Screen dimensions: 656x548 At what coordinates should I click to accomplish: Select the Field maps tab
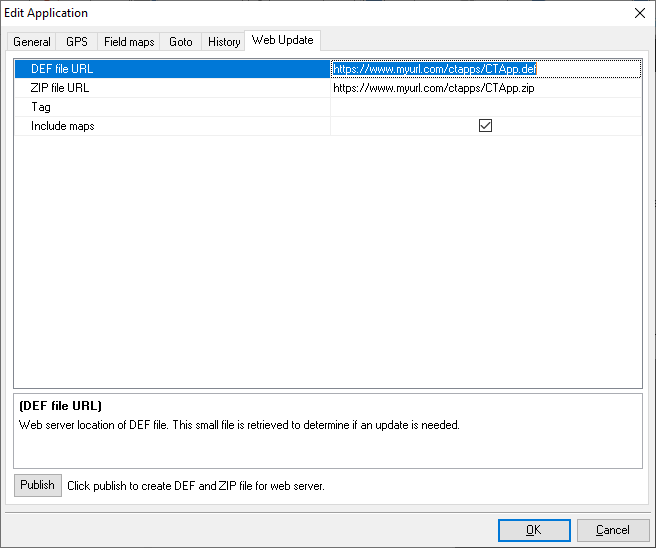(x=129, y=42)
